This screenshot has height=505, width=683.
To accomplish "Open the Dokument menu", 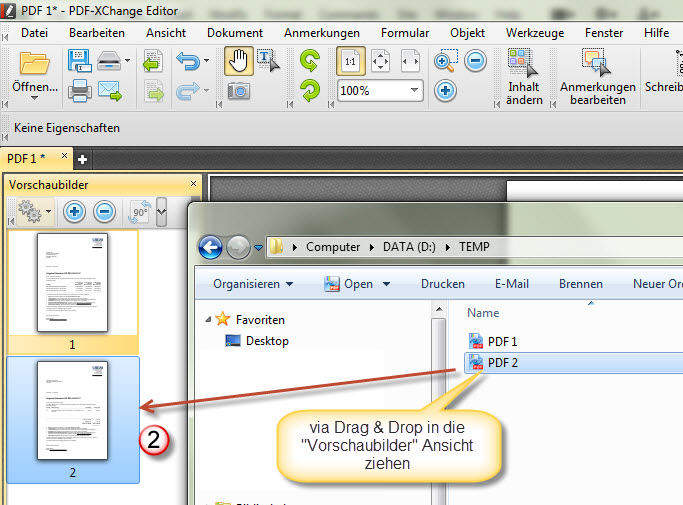I will pyautogui.click(x=235, y=33).
